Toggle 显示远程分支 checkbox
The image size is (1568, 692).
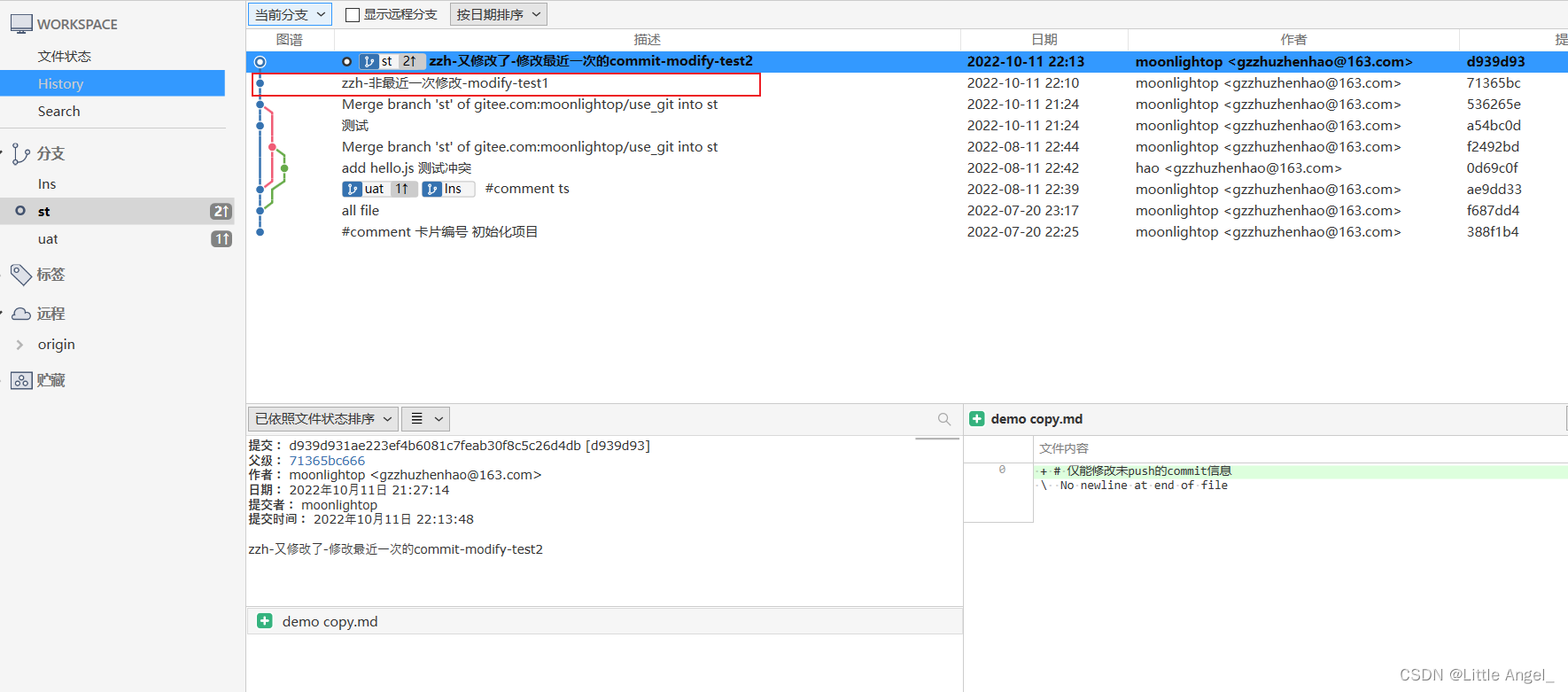[353, 14]
